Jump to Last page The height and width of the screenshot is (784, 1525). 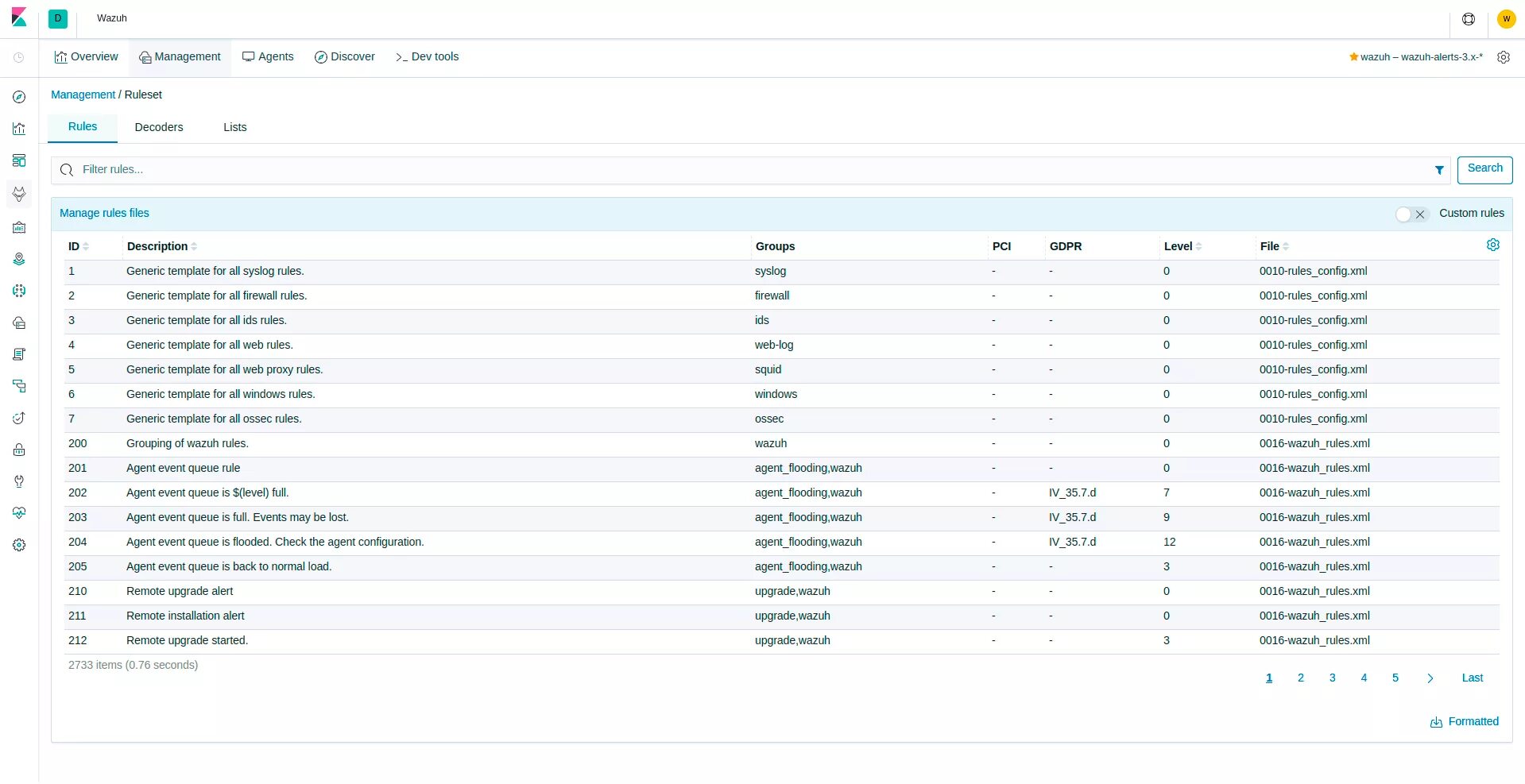pyautogui.click(x=1473, y=678)
